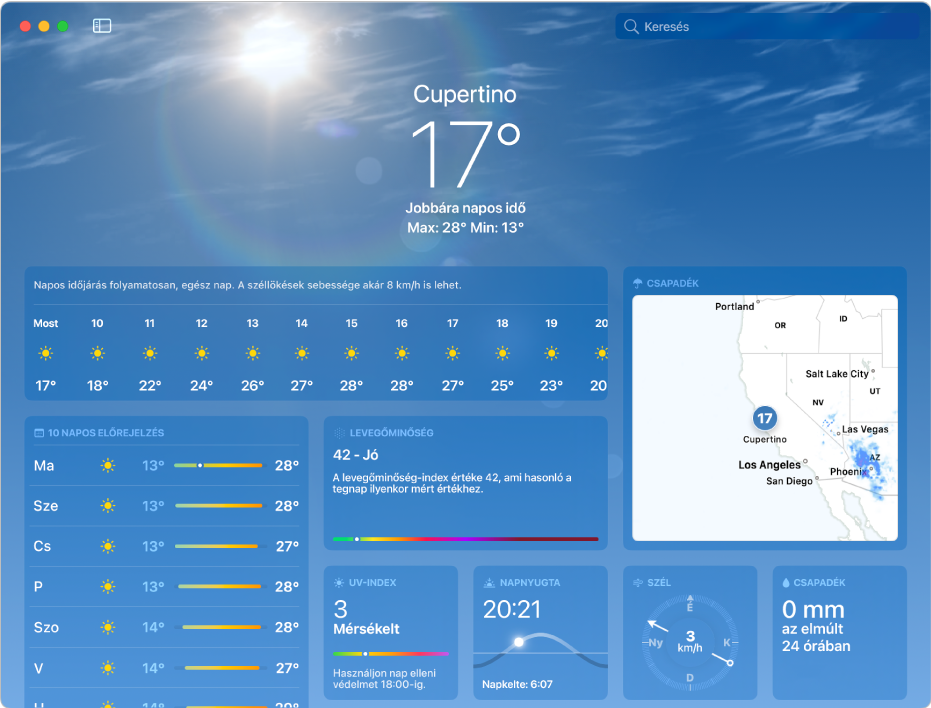Screen dimensions: 931x708
Task: Click the 'Mérsékelt' UV label
Action: (x=366, y=628)
